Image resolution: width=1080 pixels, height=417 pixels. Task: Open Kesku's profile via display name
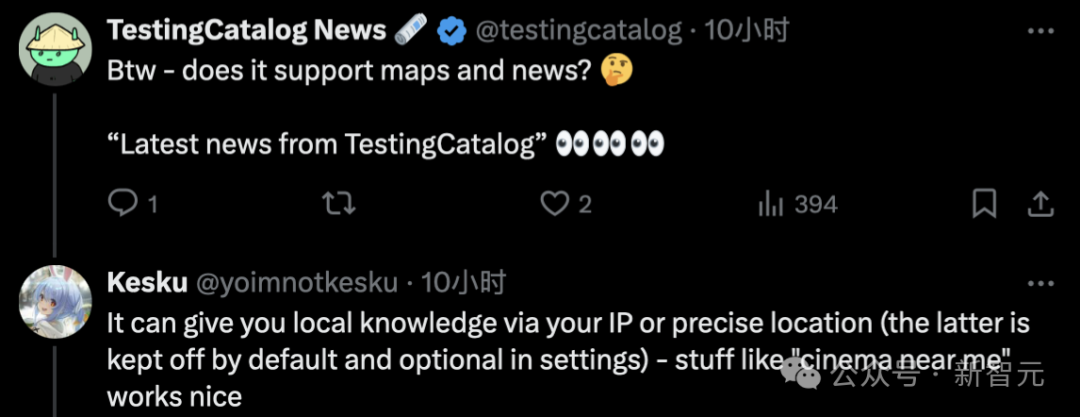pyautogui.click(x=146, y=282)
